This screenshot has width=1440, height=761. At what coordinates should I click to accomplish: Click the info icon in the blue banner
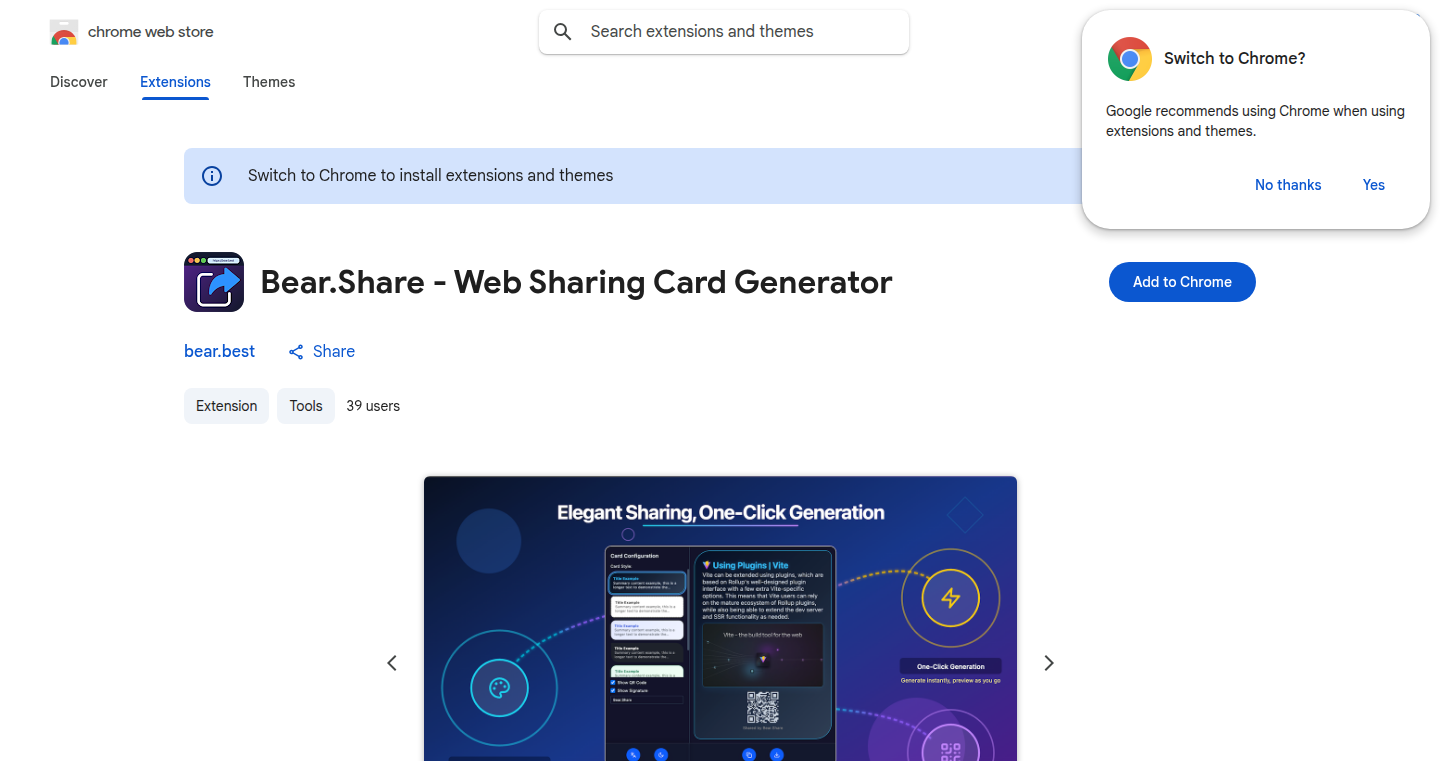[x=212, y=176]
